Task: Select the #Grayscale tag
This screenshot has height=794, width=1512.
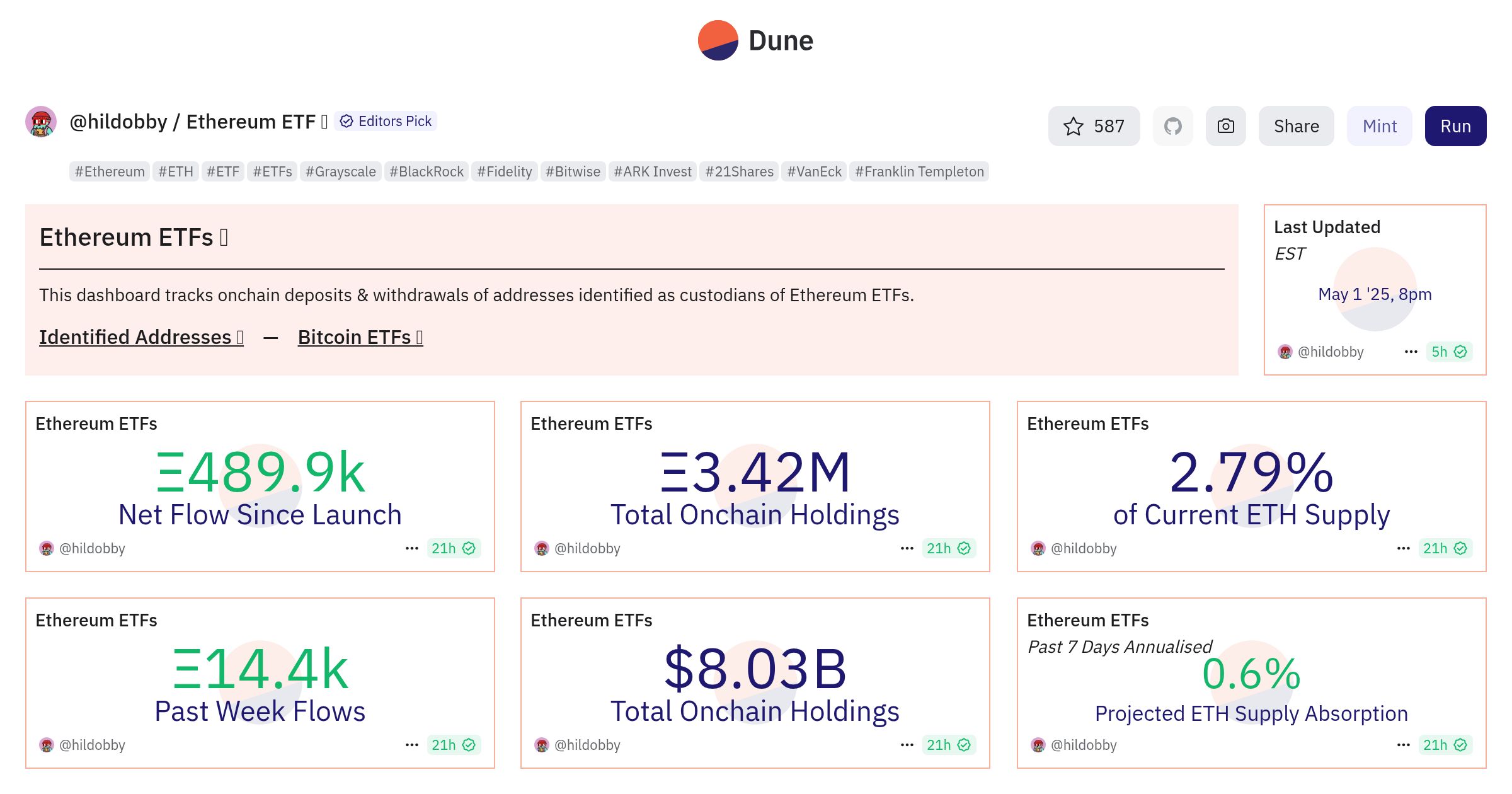Action: pos(341,171)
